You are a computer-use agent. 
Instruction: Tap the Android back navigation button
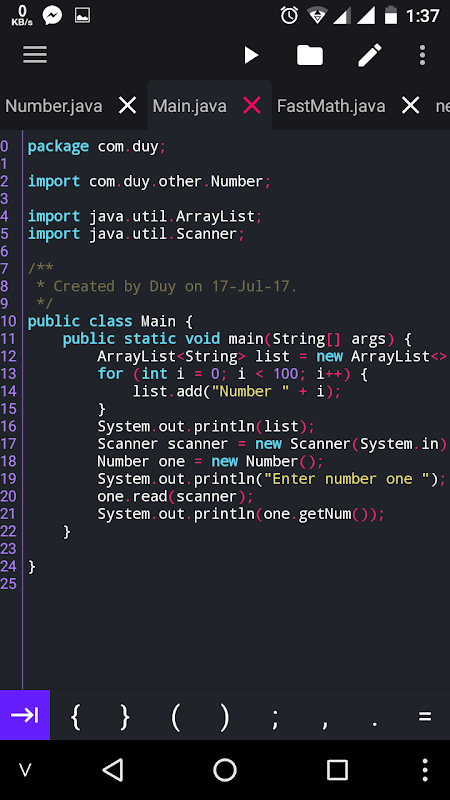113,769
